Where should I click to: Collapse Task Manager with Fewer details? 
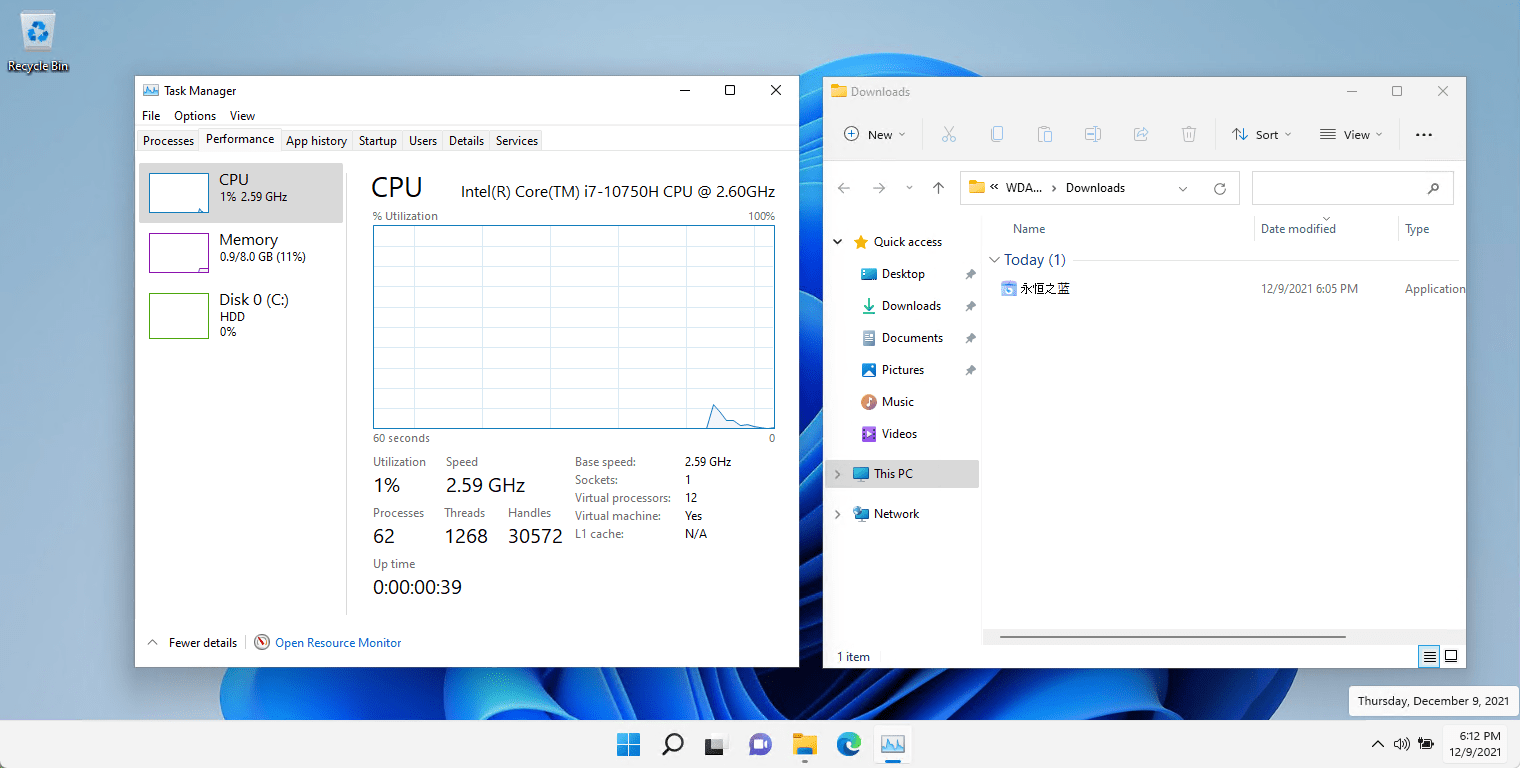[193, 643]
